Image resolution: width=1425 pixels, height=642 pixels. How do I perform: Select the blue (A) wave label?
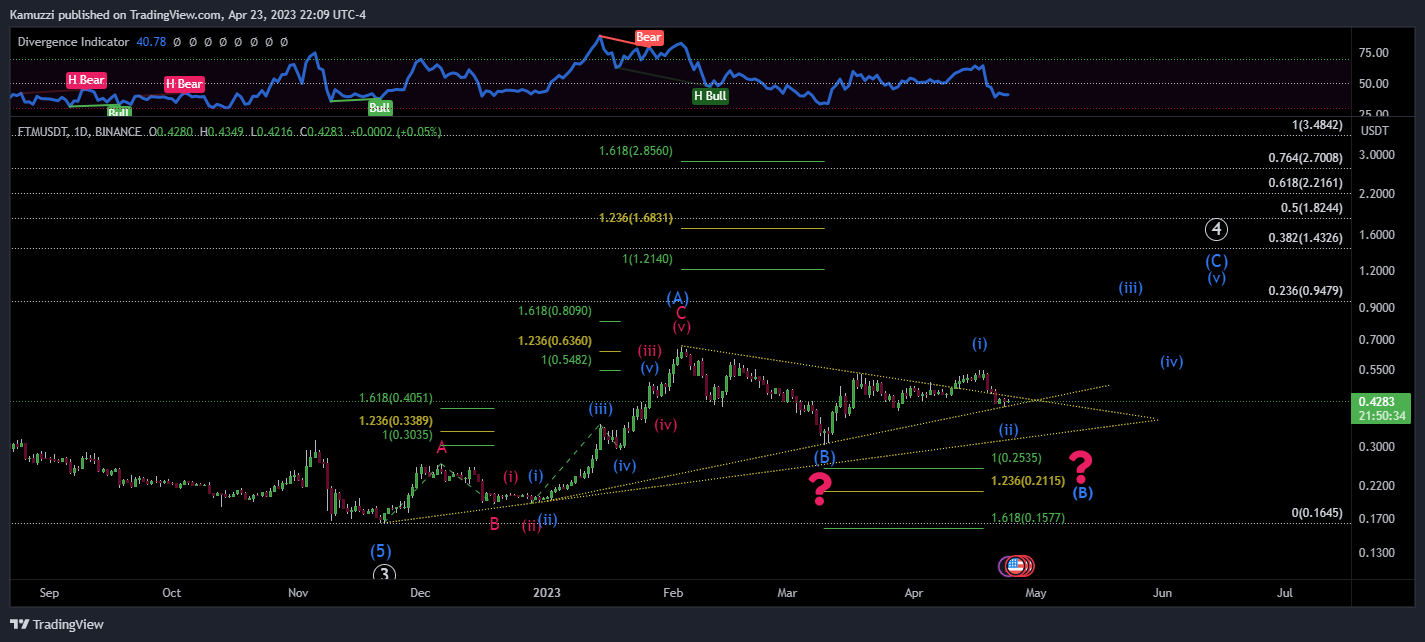click(678, 298)
